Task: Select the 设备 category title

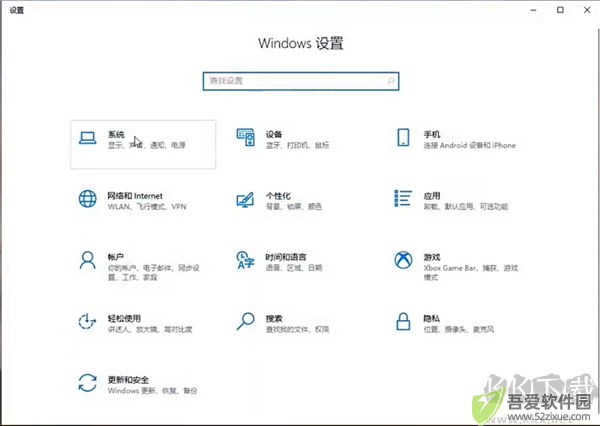Action: [274, 134]
